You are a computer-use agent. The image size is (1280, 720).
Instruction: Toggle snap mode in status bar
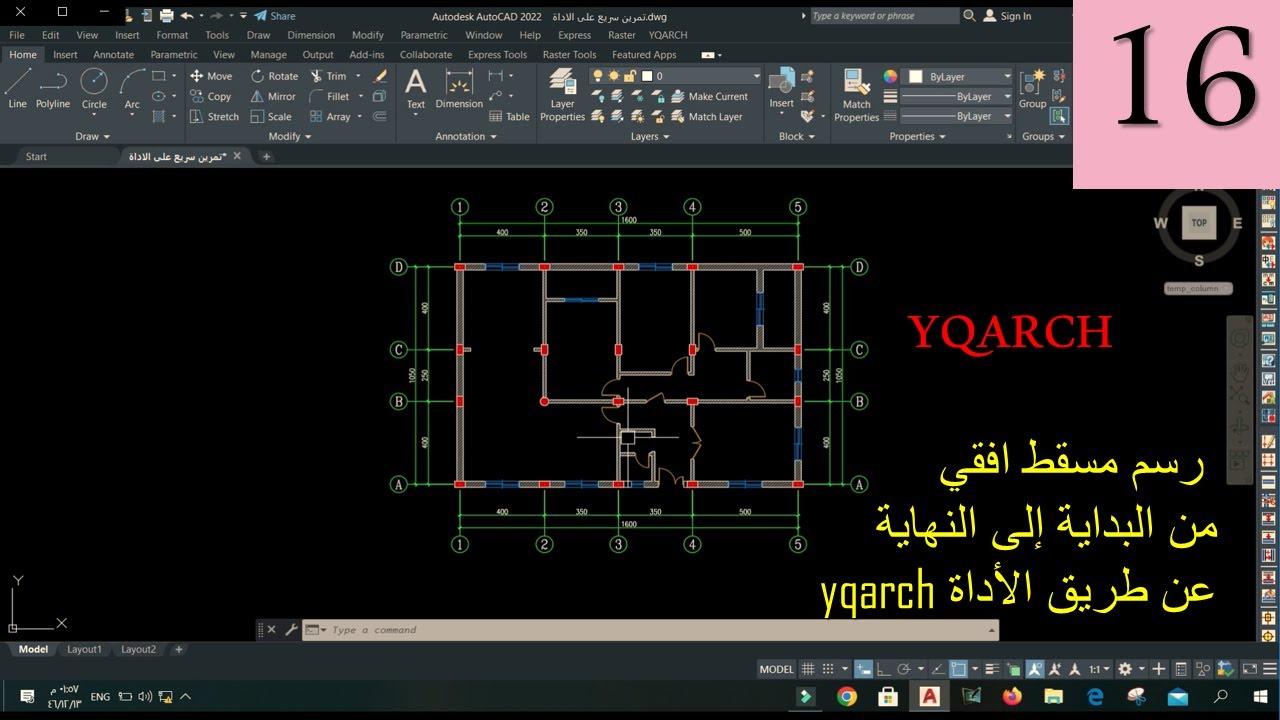(x=828, y=669)
